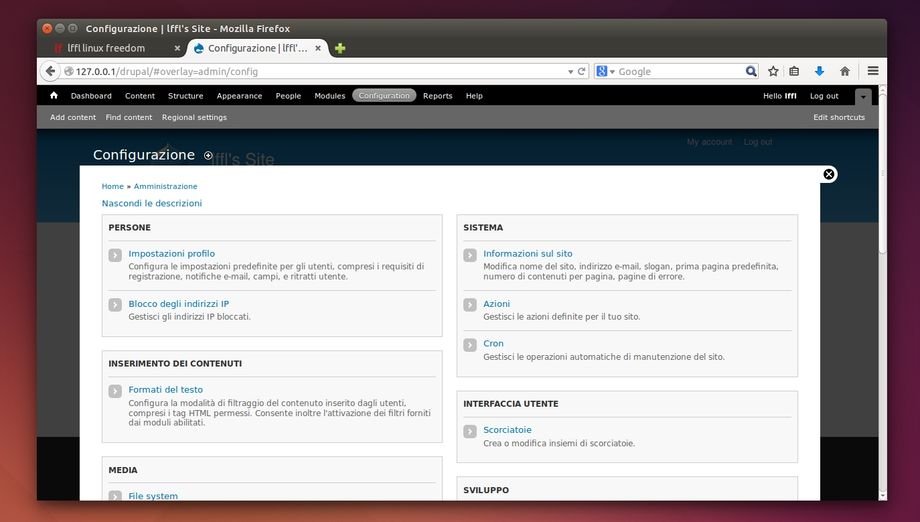920x522 pixels.
Task: Follow the Home breadcrumb link
Action: 113,186
